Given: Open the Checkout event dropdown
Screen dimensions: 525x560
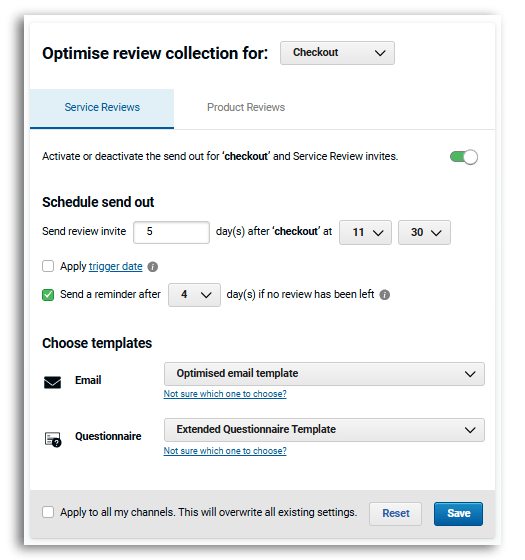Looking at the screenshot, I should point(337,53).
